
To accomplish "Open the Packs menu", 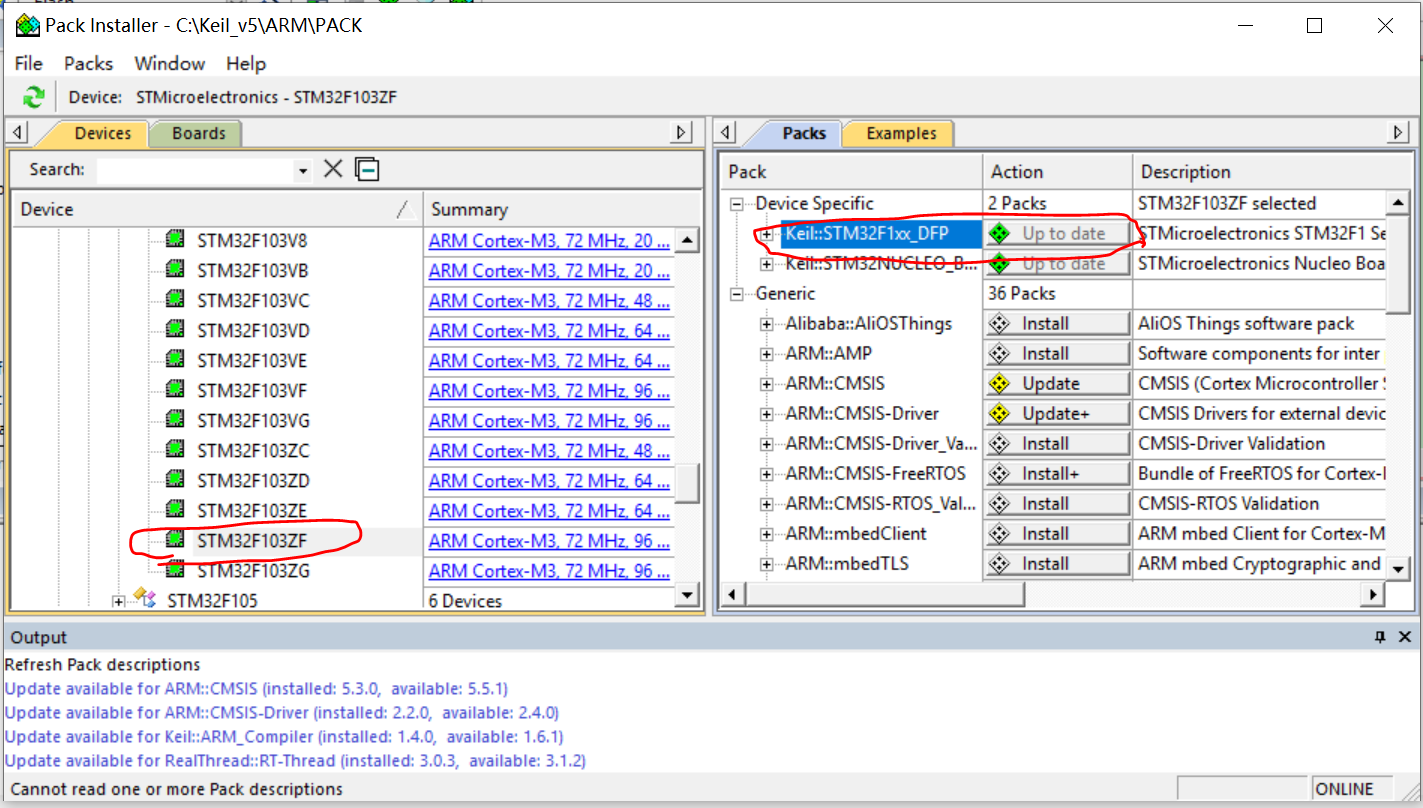I will 88,63.
